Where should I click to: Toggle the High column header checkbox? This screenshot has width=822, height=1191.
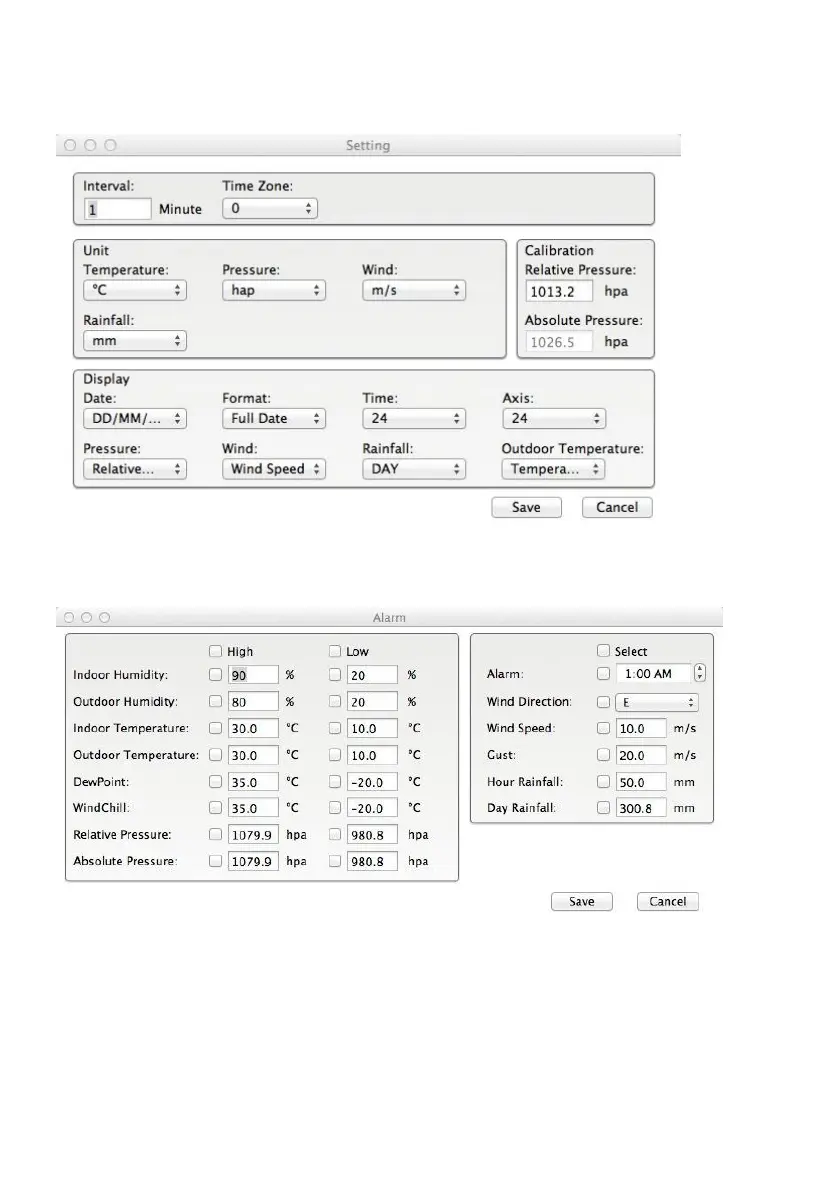(216, 652)
